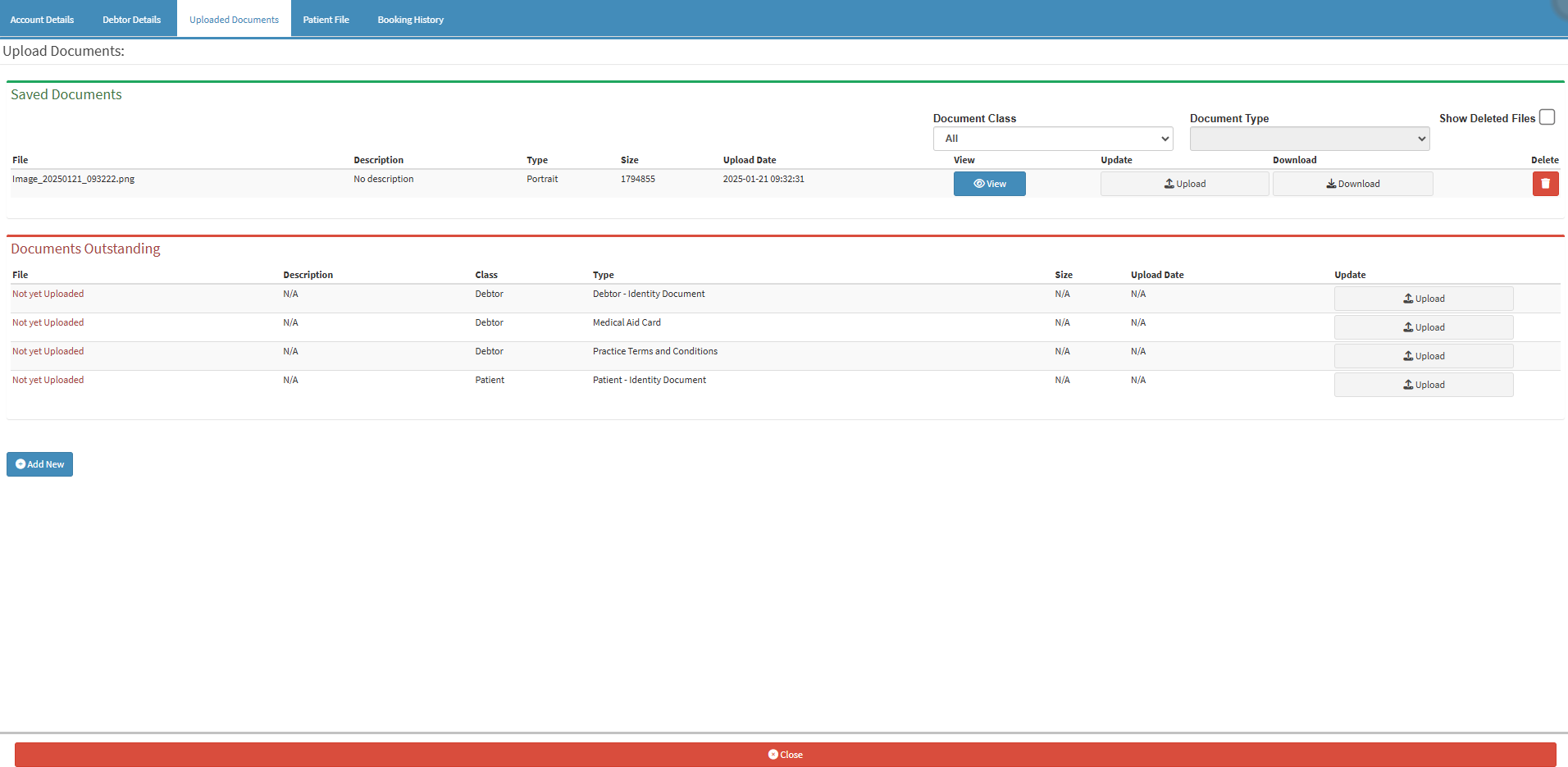Viewport: 1568px width, 767px height.
Task: Download the saved Portrait image file
Action: click(1352, 184)
